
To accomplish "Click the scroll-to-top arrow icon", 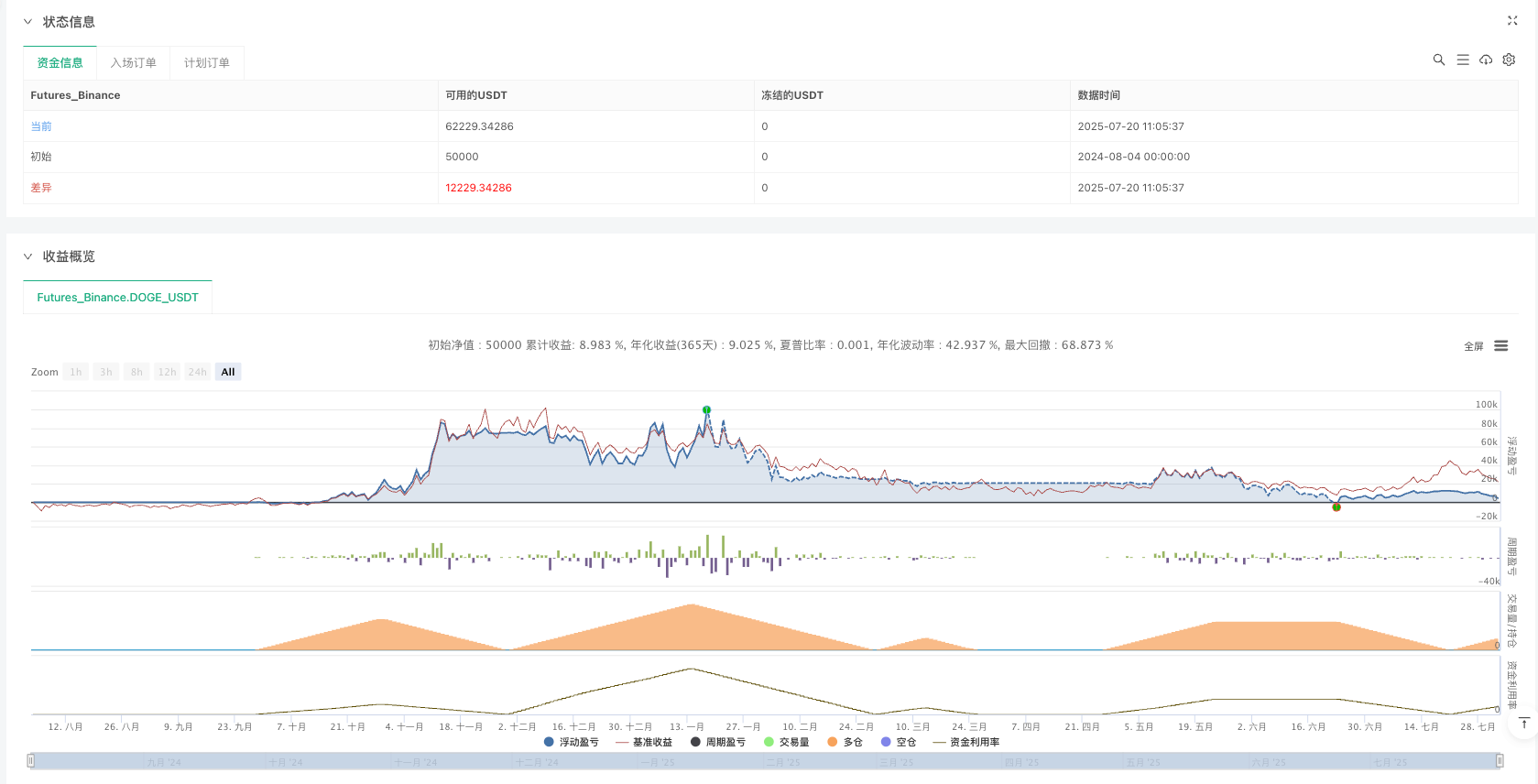I will [1524, 724].
